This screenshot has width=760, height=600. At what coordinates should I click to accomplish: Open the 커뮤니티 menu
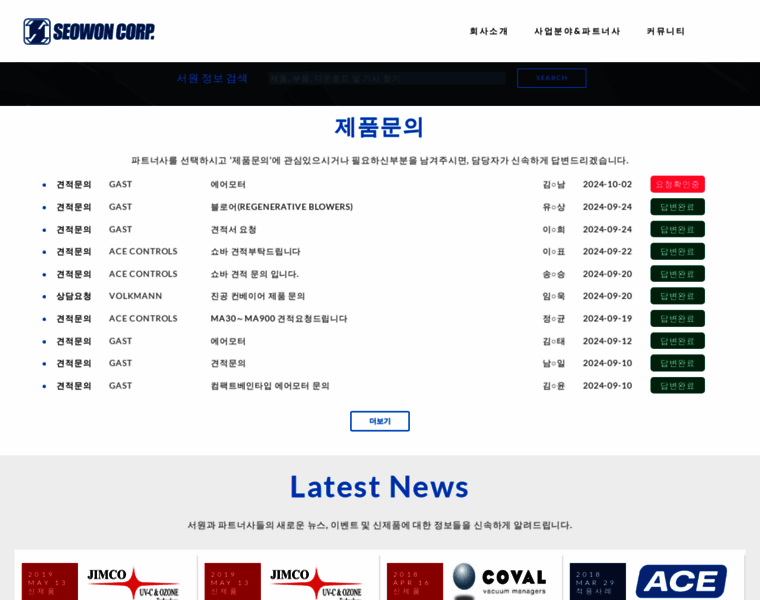click(665, 32)
